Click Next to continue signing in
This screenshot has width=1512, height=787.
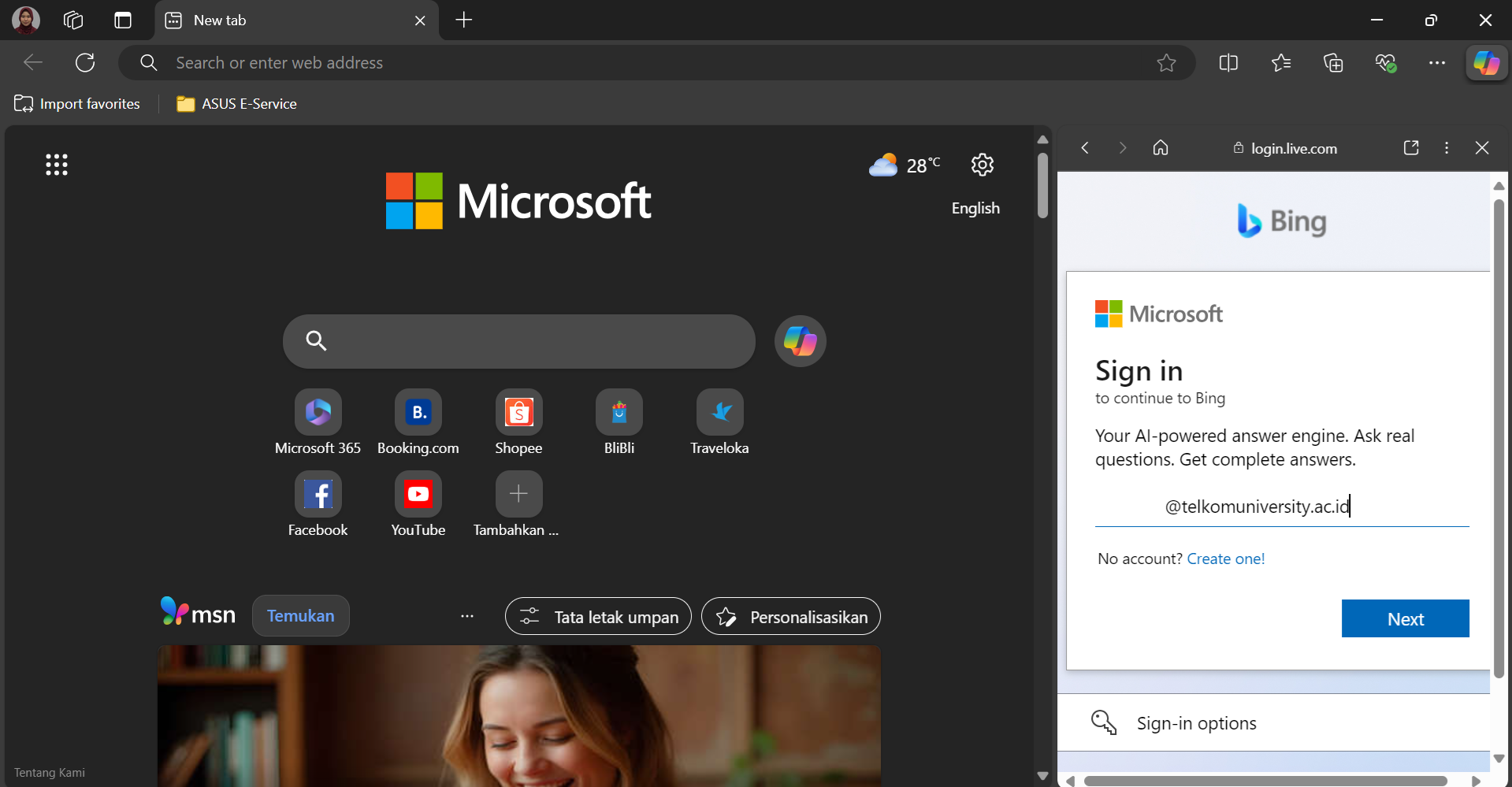tap(1405, 618)
